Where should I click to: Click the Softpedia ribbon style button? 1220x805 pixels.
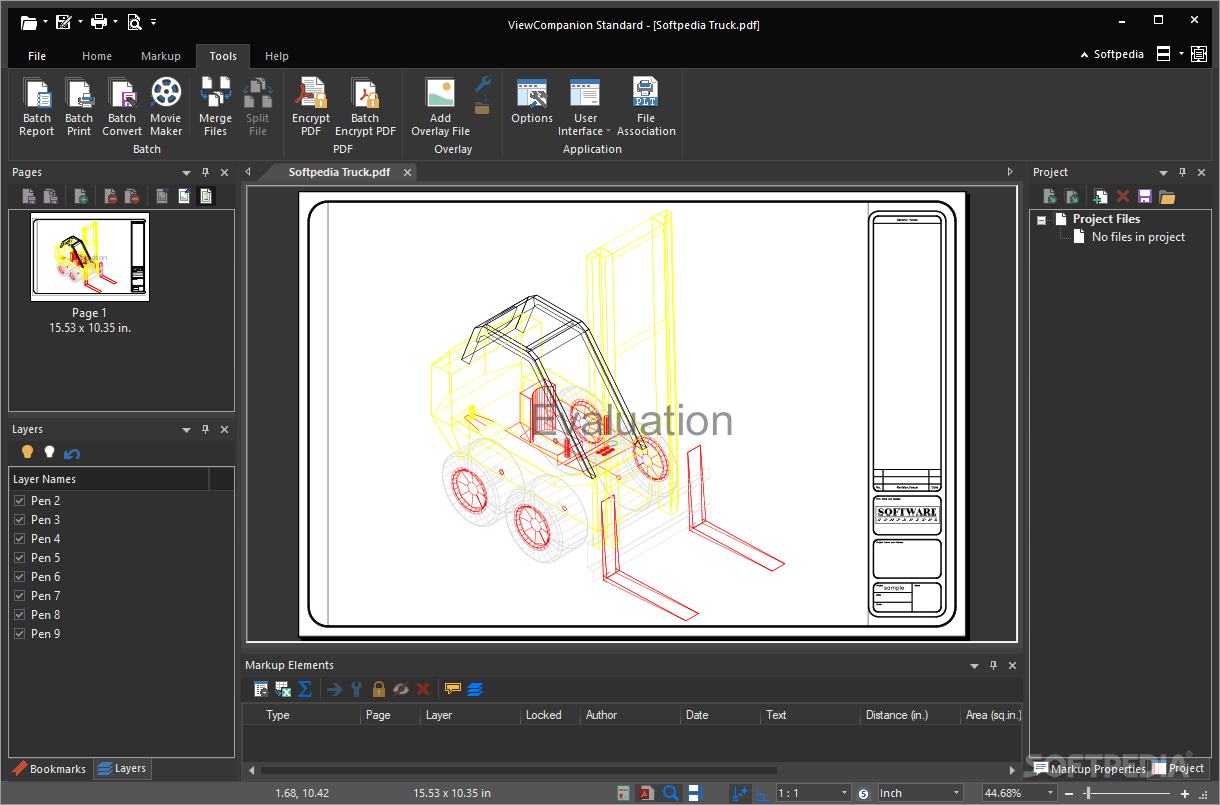[x=1112, y=54]
